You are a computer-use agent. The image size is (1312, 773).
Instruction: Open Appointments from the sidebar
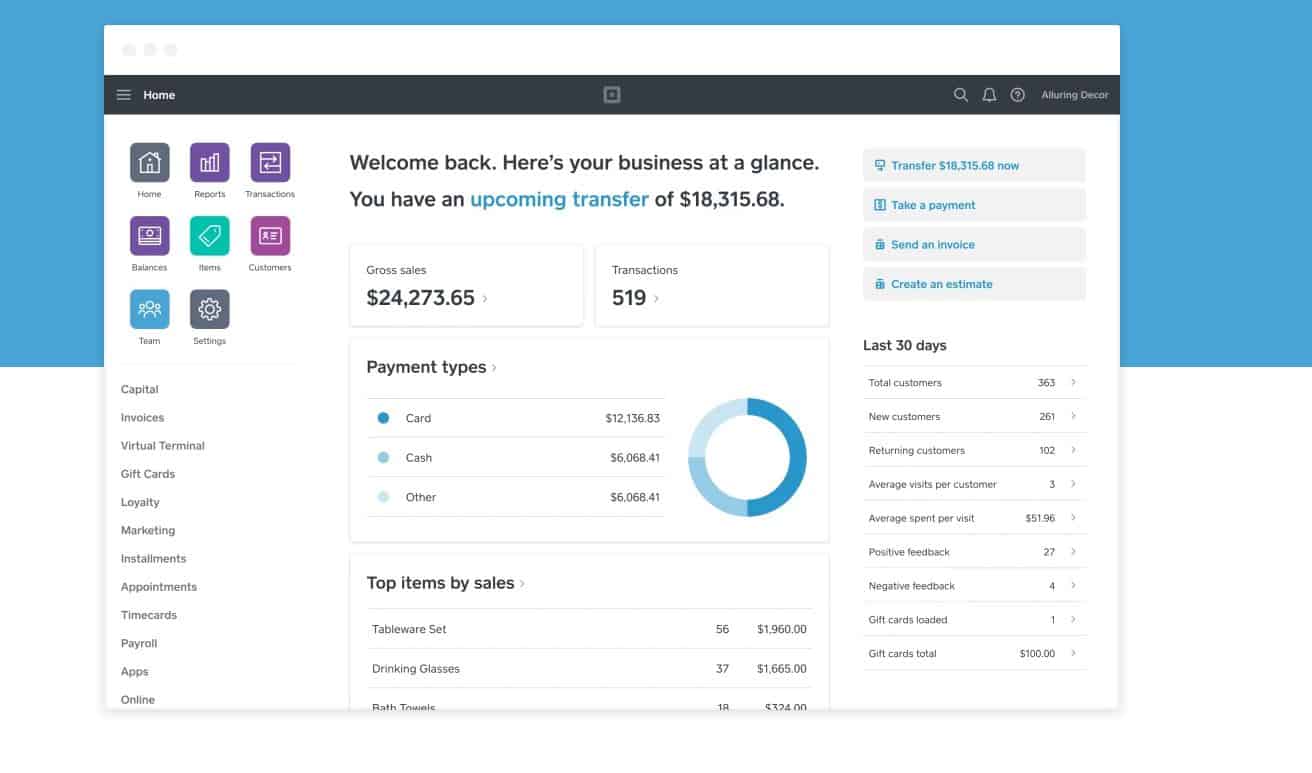pos(158,587)
